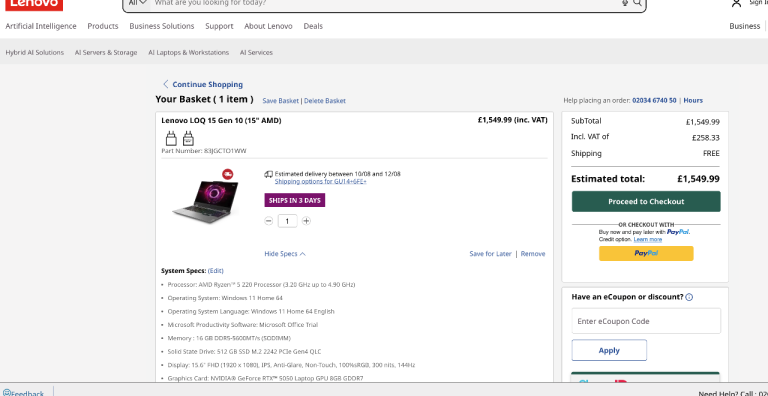This screenshot has width=768, height=396.
Task: Click the delivery truck icon
Action: click(x=268, y=174)
